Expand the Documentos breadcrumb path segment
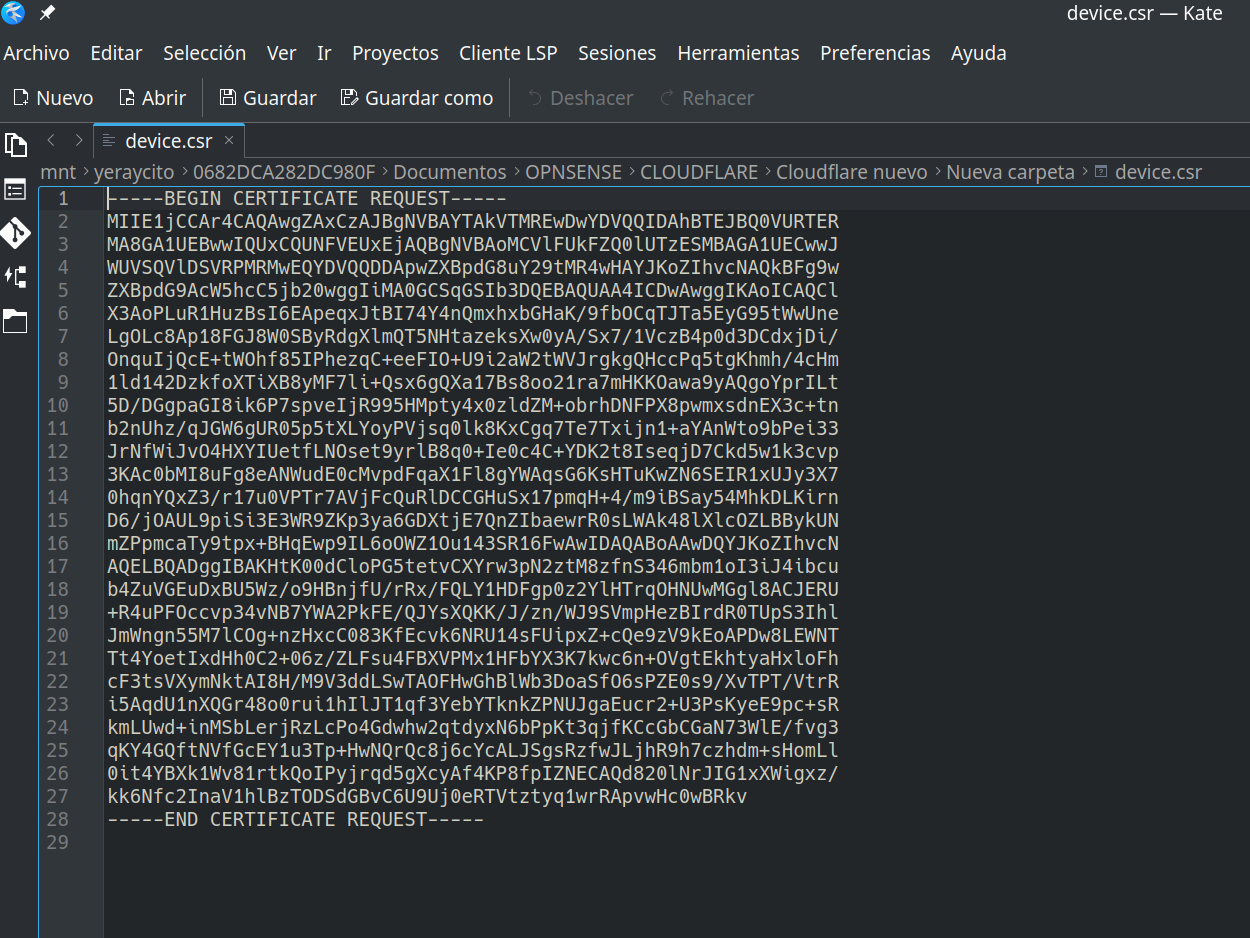The width and height of the screenshot is (1250, 938). [449, 172]
